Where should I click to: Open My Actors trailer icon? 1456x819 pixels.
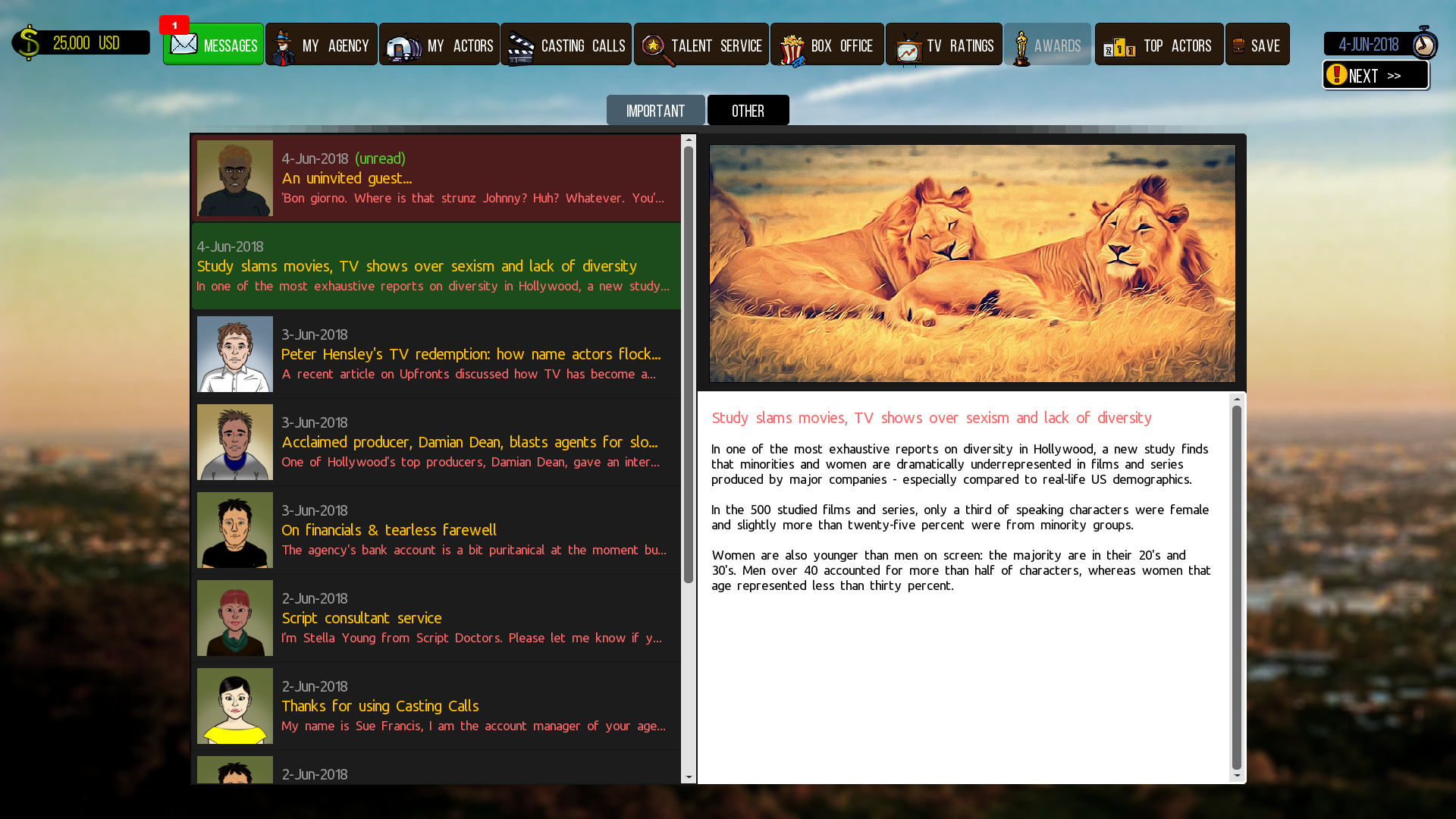coord(403,47)
